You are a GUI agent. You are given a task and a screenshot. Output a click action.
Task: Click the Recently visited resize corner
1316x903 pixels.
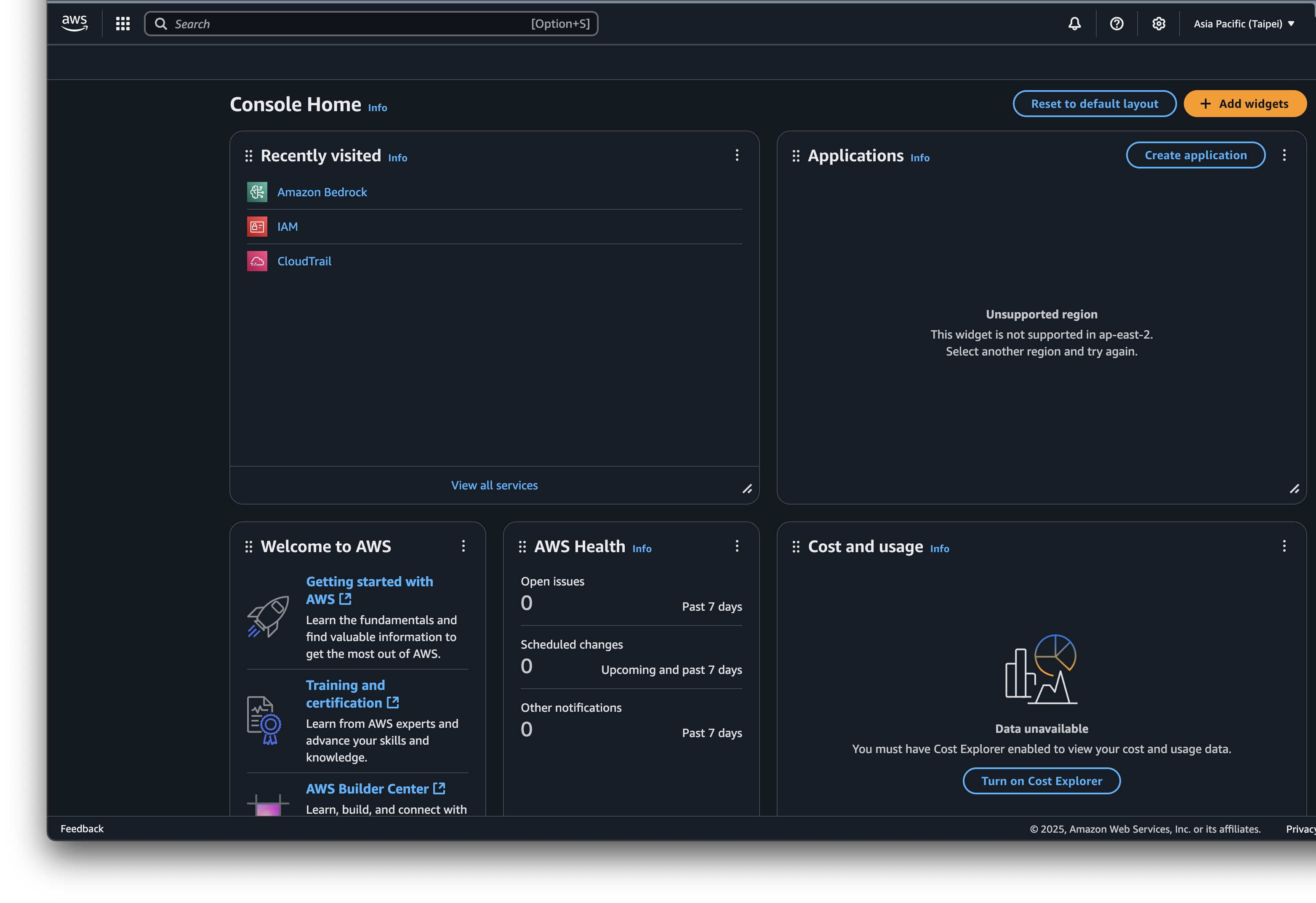click(747, 489)
